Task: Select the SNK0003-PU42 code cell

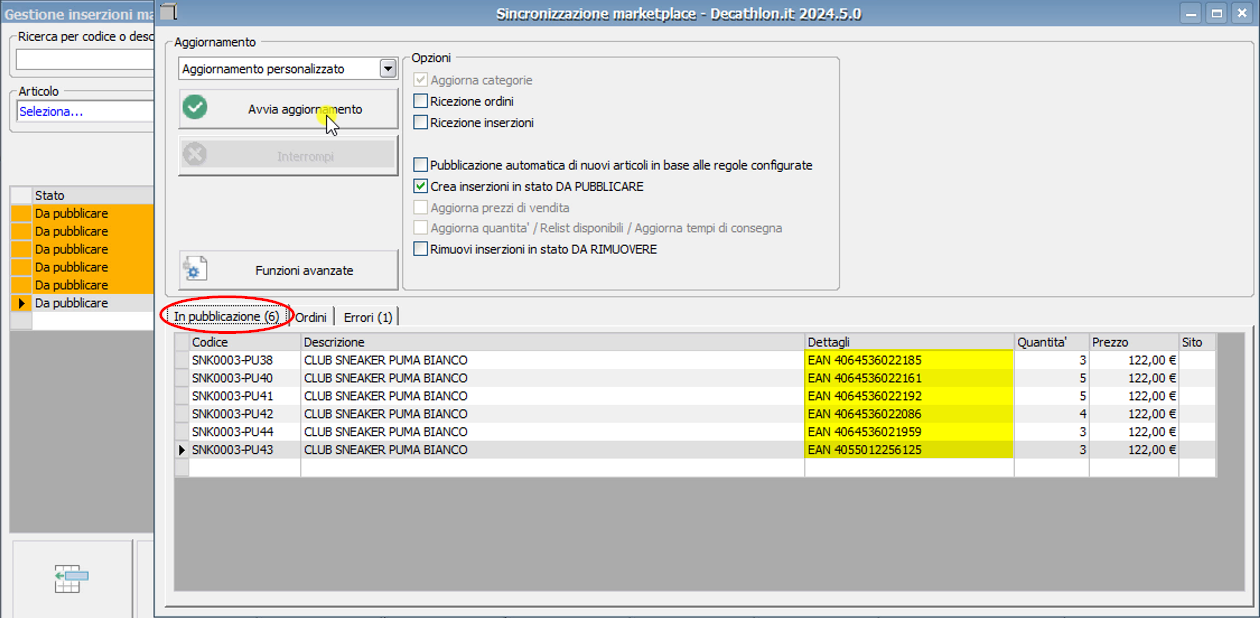Action: [245, 414]
